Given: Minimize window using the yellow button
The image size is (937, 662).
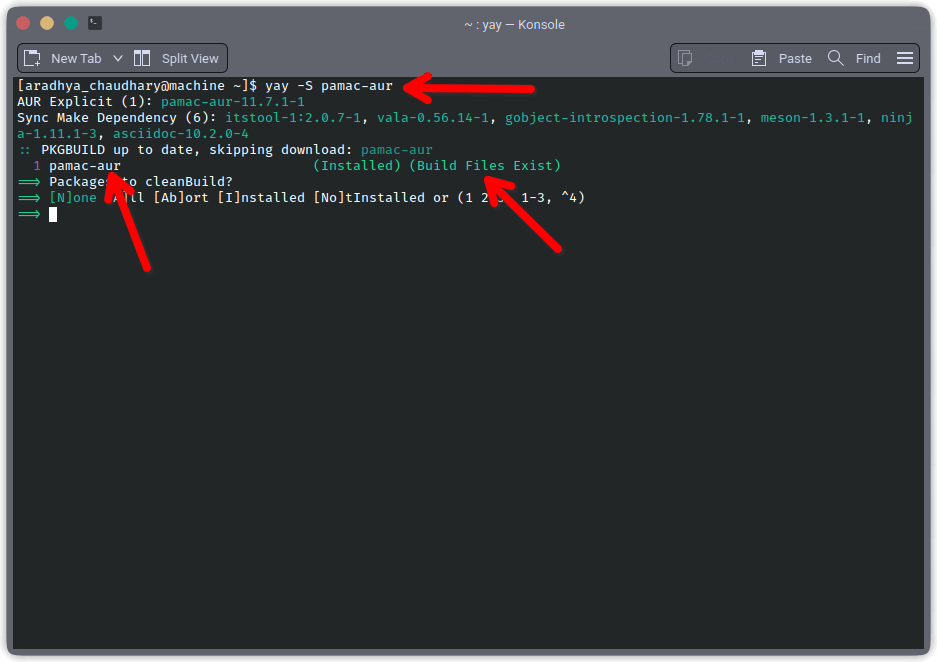Looking at the screenshot, I should (47, 23).
